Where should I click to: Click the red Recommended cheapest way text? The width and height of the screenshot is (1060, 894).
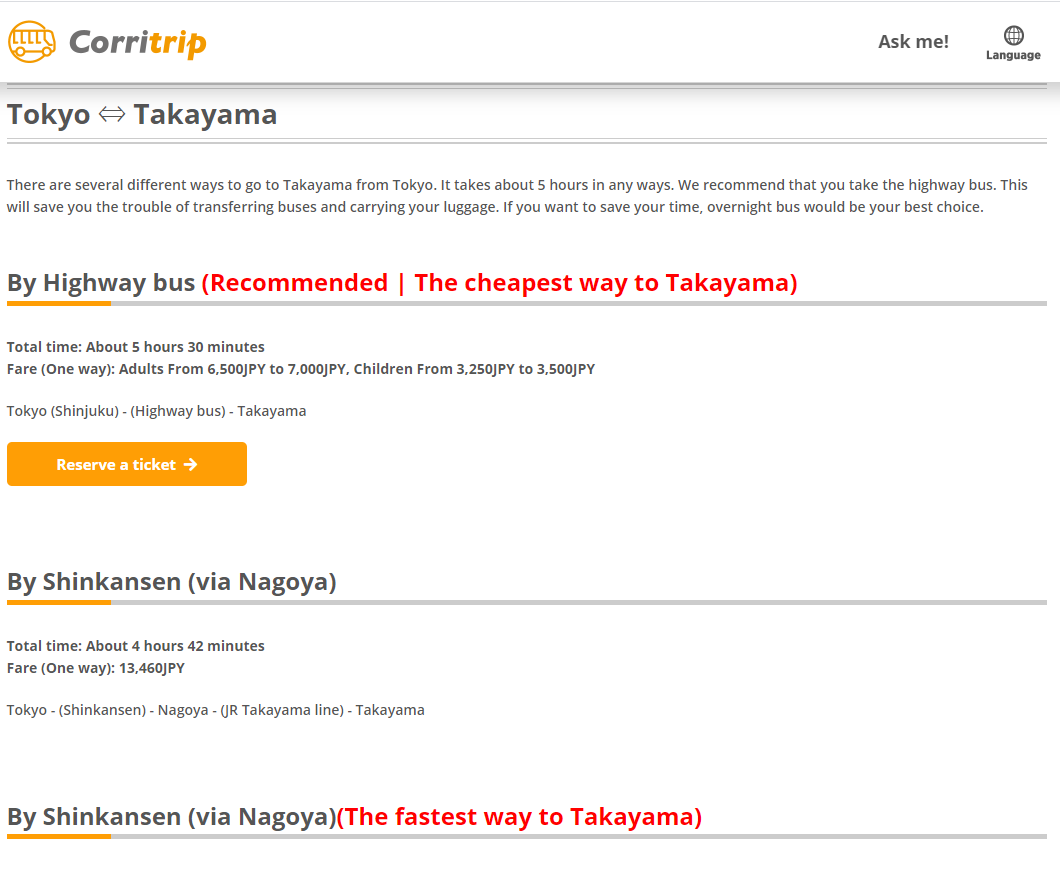(x=499, y=283)
